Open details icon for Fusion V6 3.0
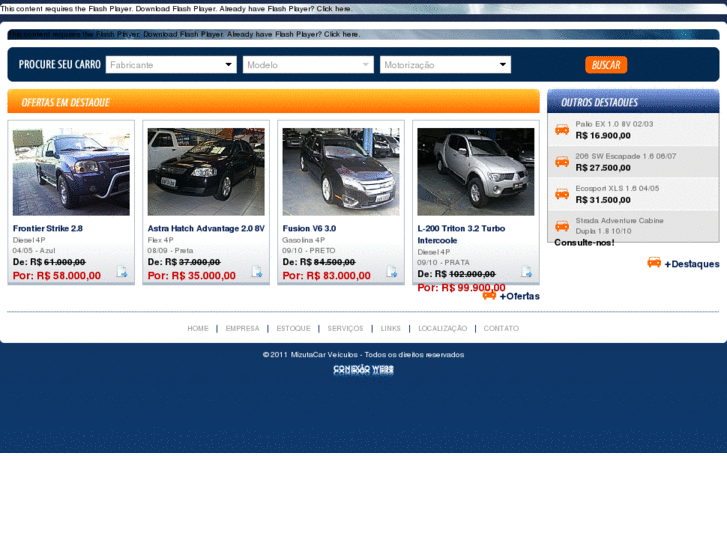The width and height of the screenshot is (727, 545). (392, 271)
